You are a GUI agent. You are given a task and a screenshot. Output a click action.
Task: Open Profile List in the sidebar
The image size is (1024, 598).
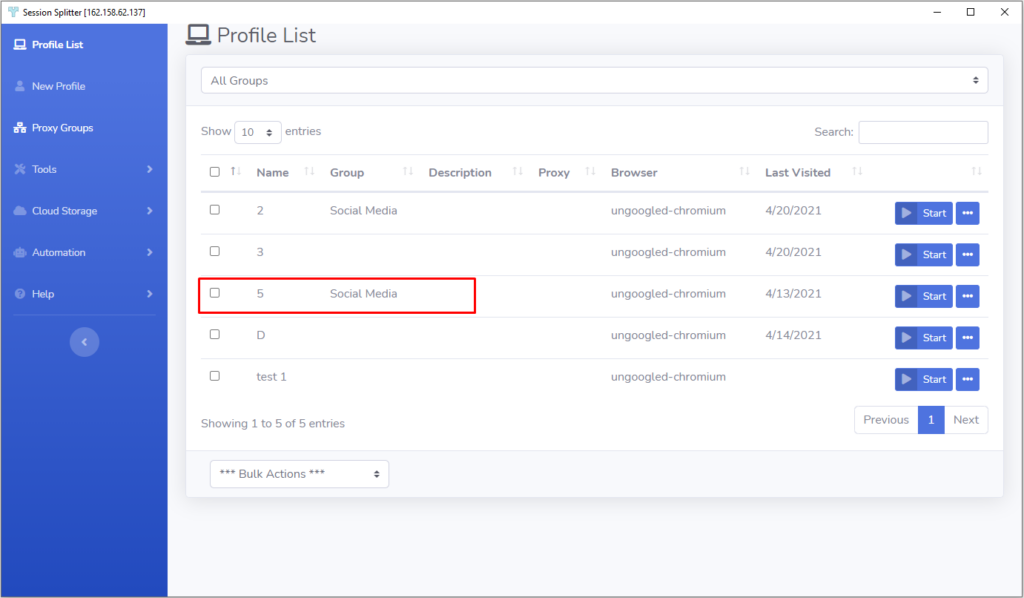coord(57,44)
